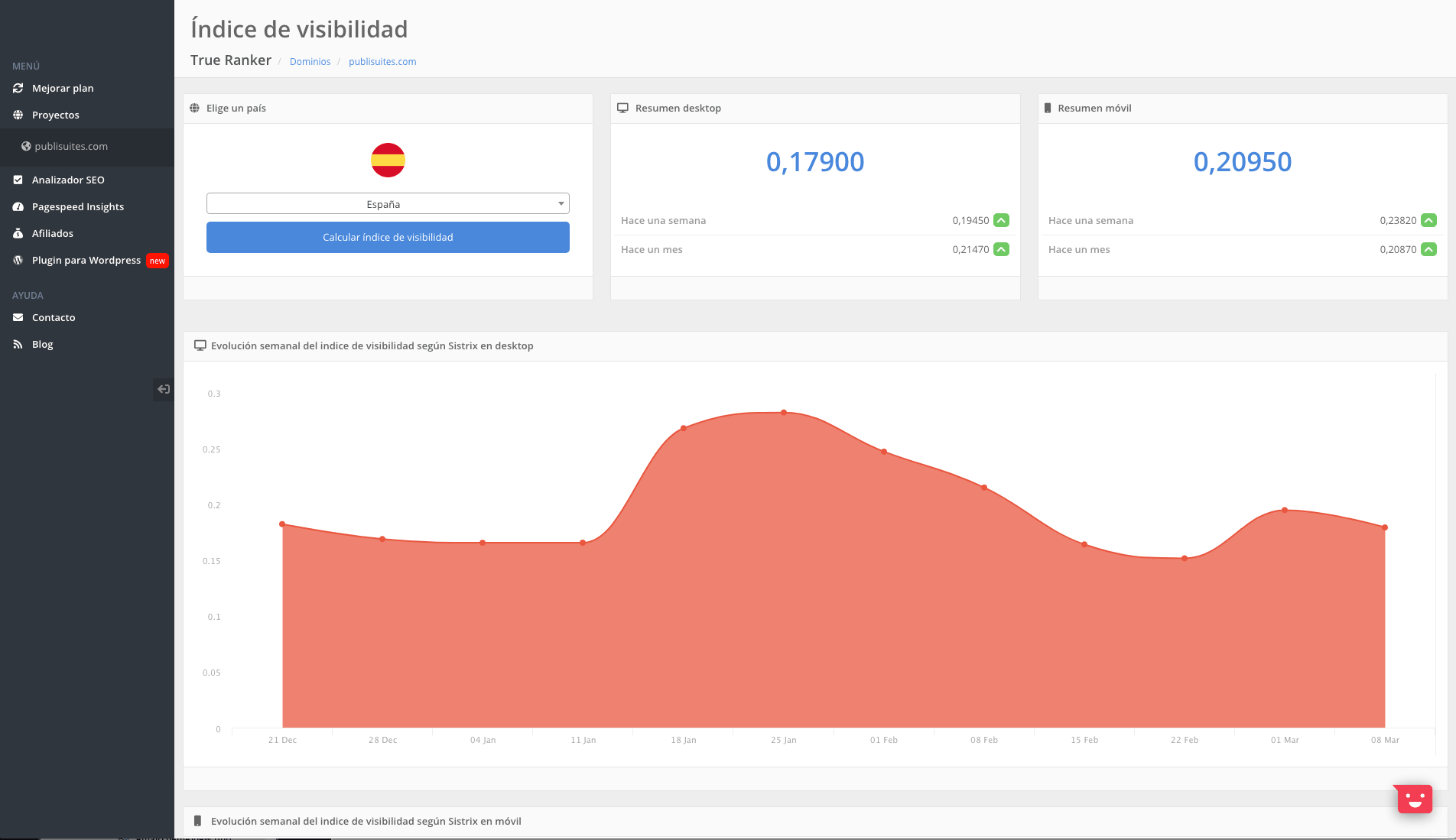Image resolution: width=1456 pixels, height=840 pixels.
Task: Open the Dominios breadcrumb link
Action: (310, 61)
